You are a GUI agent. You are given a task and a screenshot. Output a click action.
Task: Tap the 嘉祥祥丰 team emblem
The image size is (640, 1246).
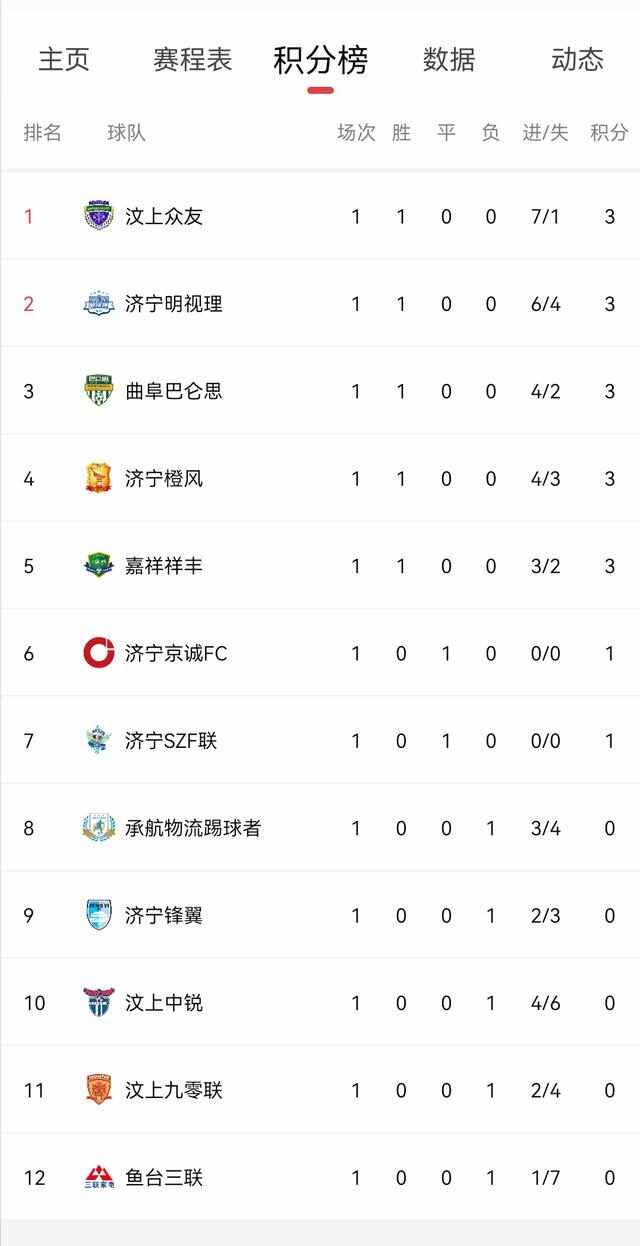tap(98, 565)
